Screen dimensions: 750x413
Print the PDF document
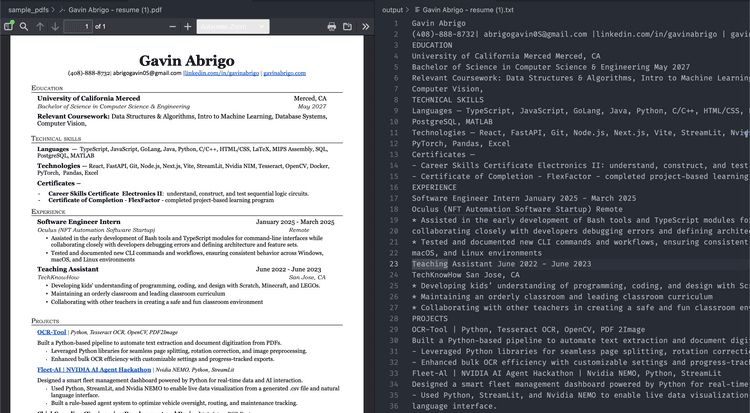(331, 26)
